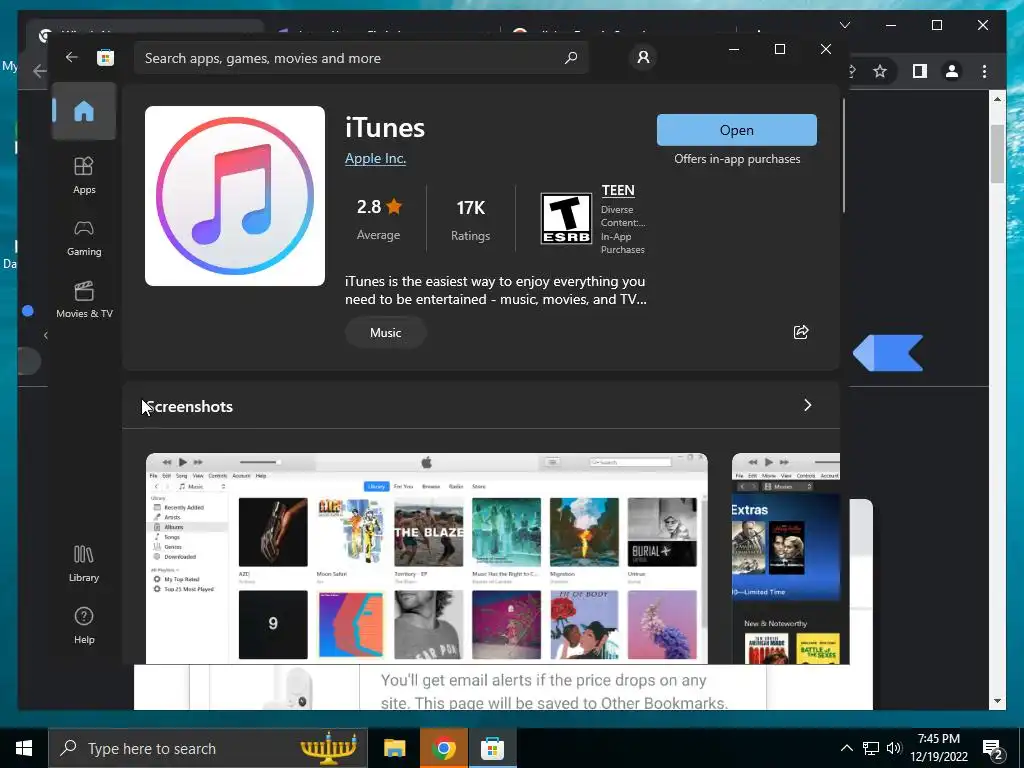Screen dimensions: 1024x768
Task: Open the second iTunes Extras screenshot
Action: click(x=786, y=558)
